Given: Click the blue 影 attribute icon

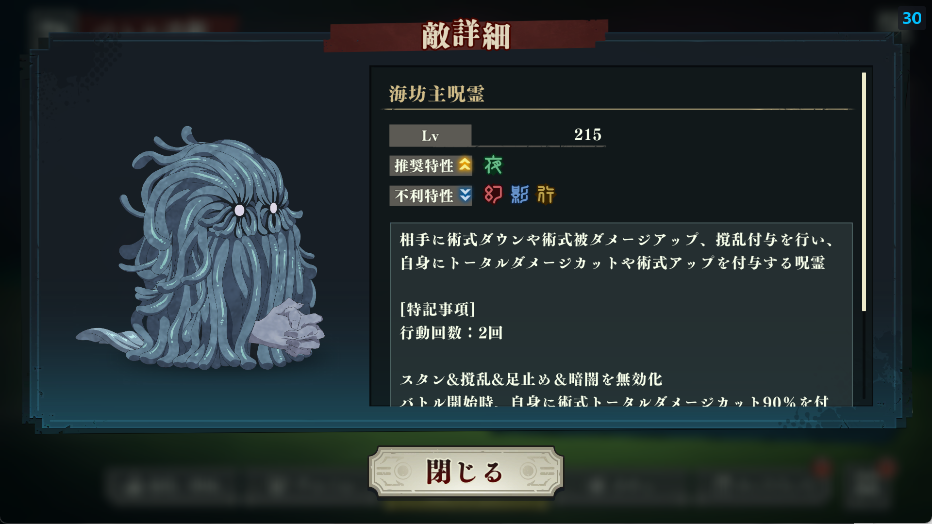Looking at the screenshot, I should pos(519,194).
